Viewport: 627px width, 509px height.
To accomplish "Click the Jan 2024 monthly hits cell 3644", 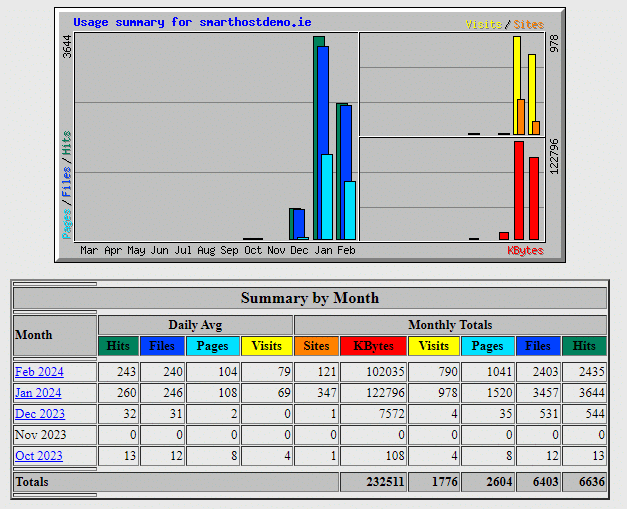I will point(584,393).
